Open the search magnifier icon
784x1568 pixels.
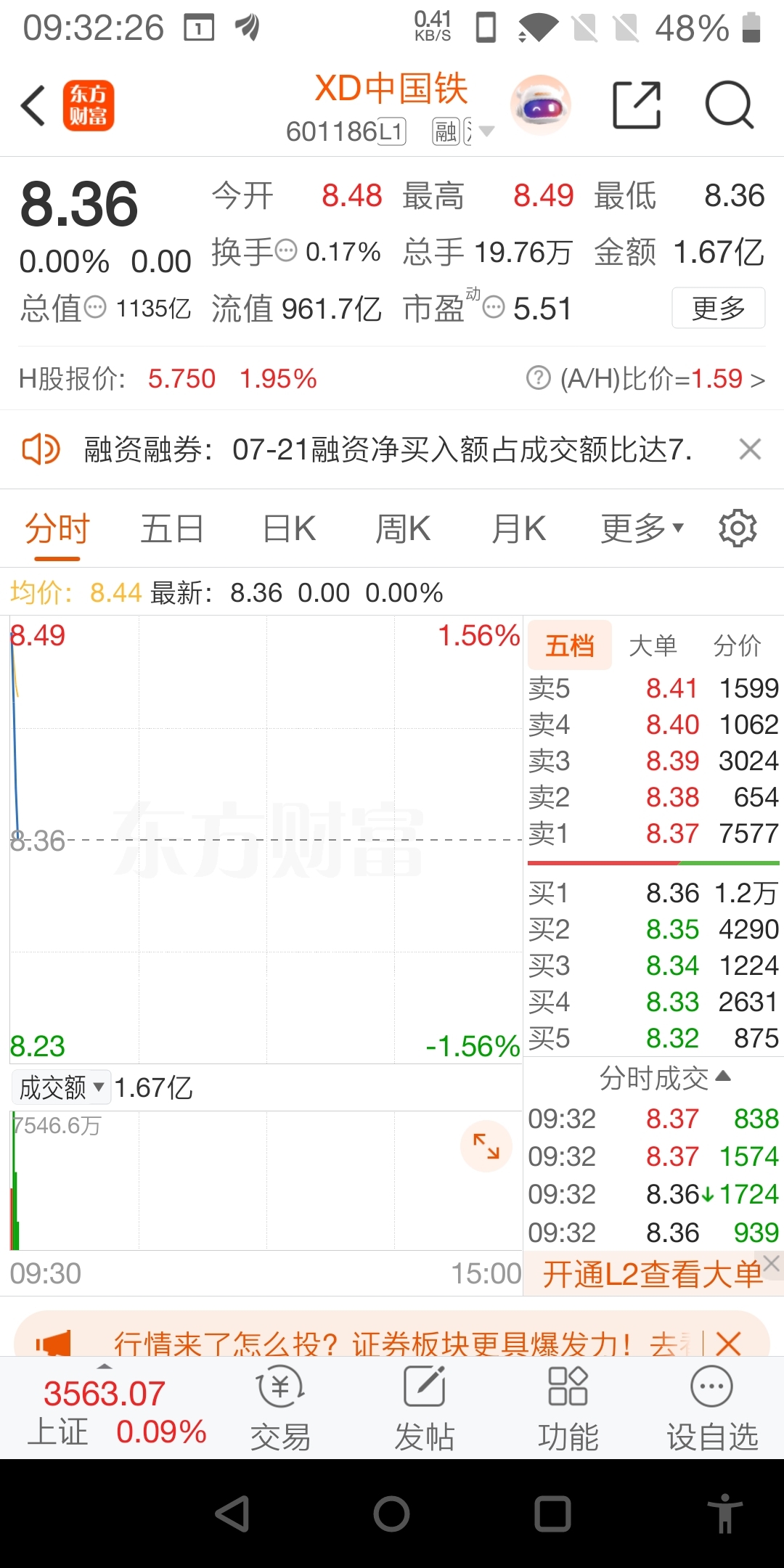coord(730,106)
